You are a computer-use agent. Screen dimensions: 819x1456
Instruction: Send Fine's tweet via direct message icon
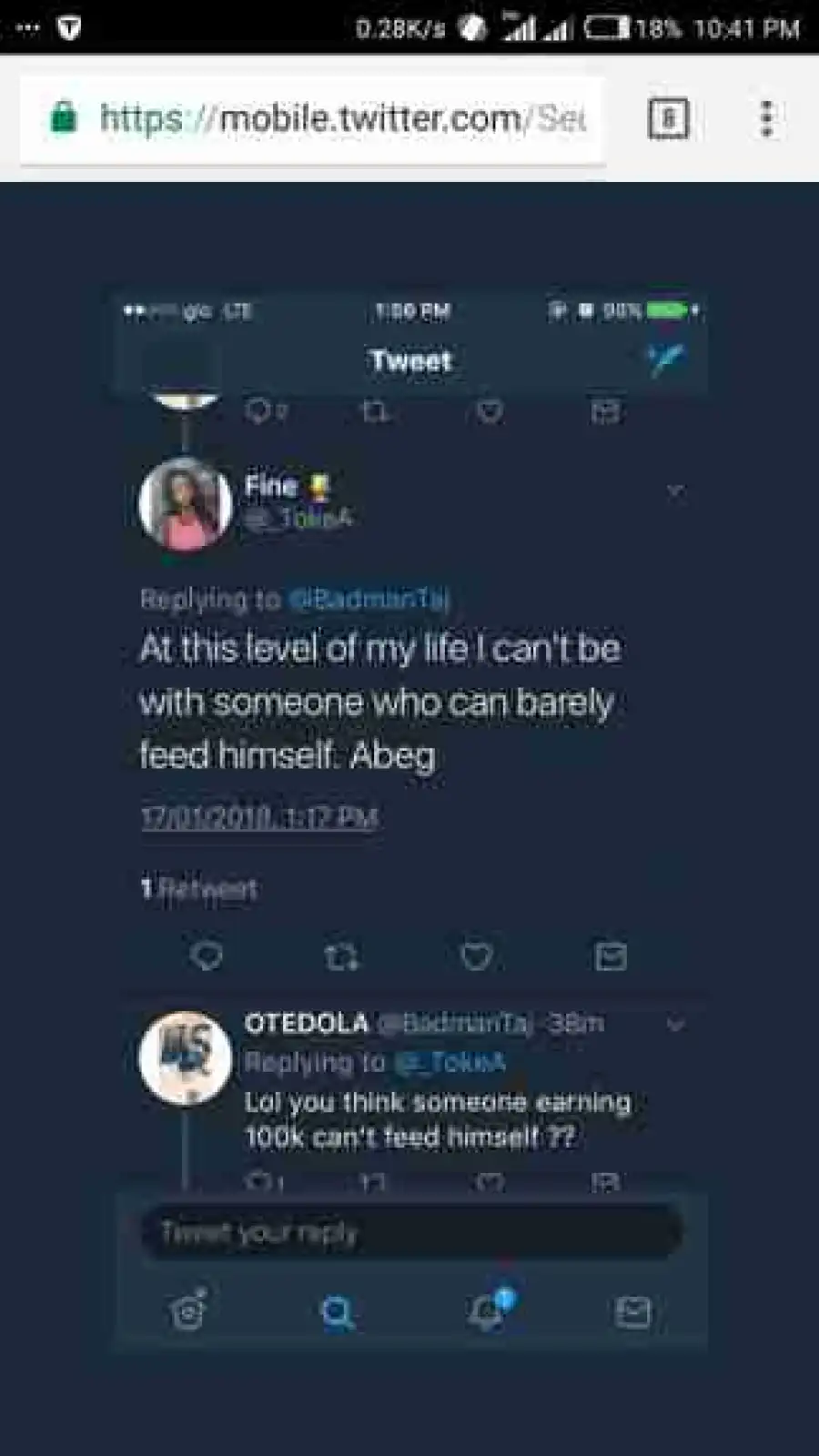pos(610,955)
